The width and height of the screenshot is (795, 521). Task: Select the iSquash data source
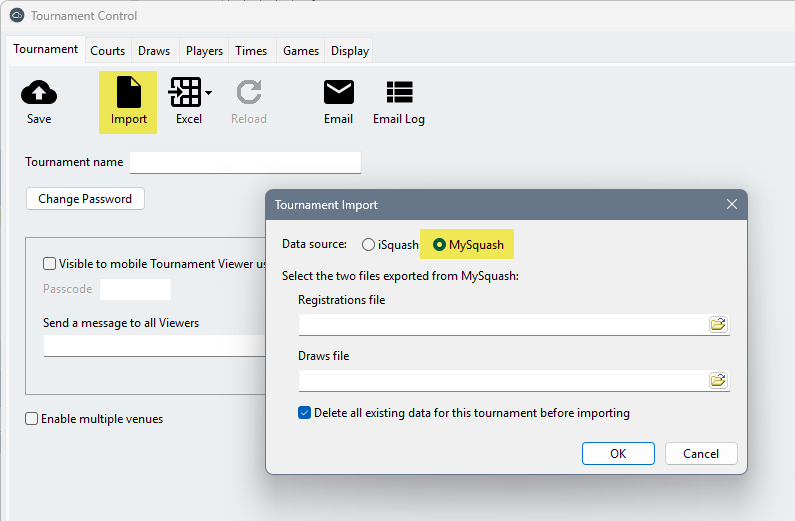(369, 245)
